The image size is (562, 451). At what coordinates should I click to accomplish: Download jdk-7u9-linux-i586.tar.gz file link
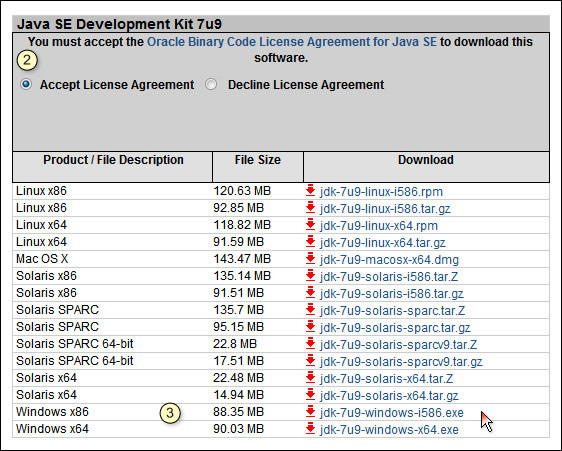click(x=385, y=209)
